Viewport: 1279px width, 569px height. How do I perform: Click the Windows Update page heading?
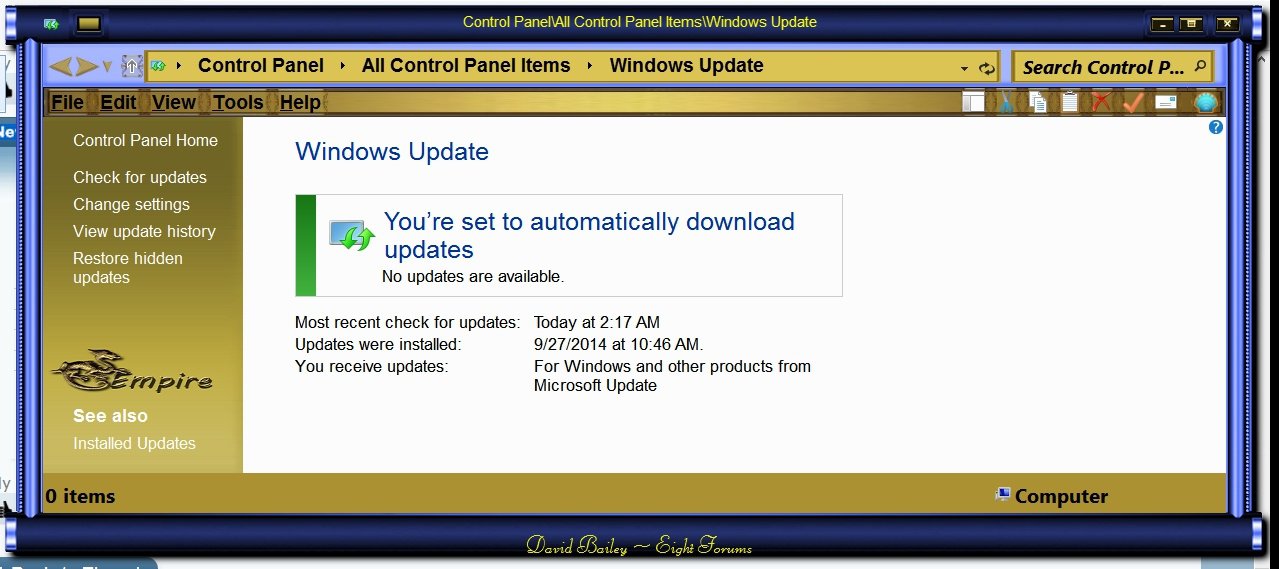pyautogui.click(x=392, y=152)
